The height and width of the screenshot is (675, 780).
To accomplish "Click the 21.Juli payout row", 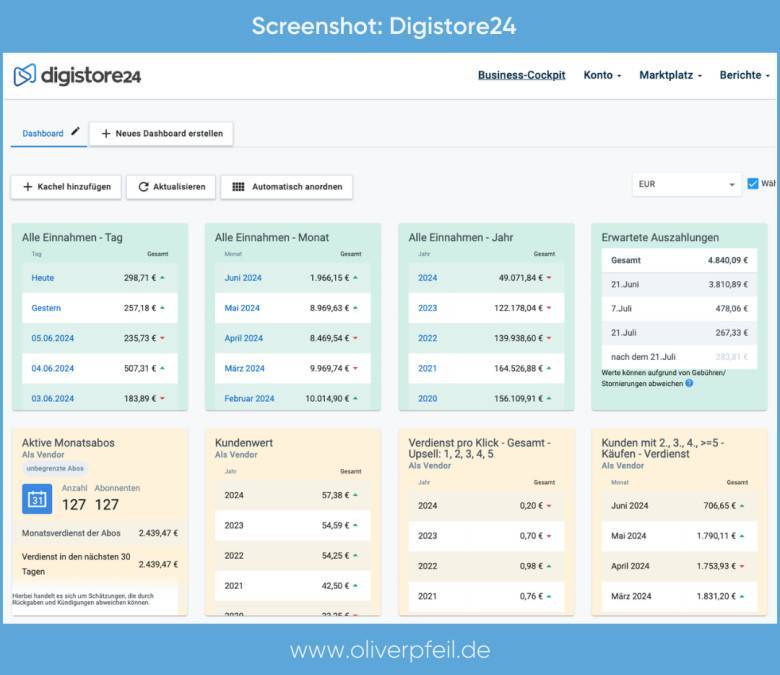I will 679,333.
